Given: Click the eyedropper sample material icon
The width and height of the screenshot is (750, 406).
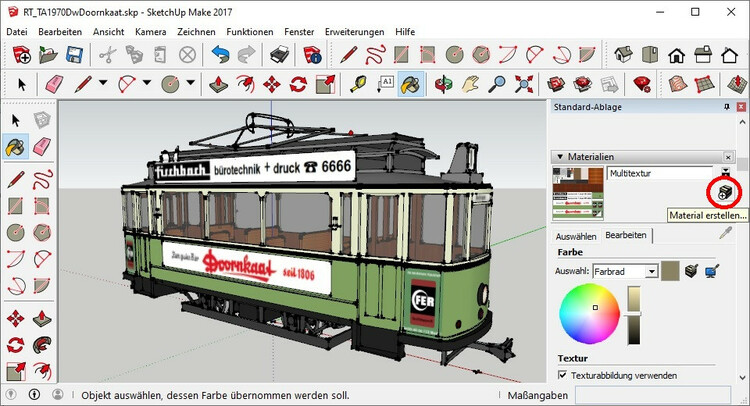Looking at the screenshot, I should point(726,233).
